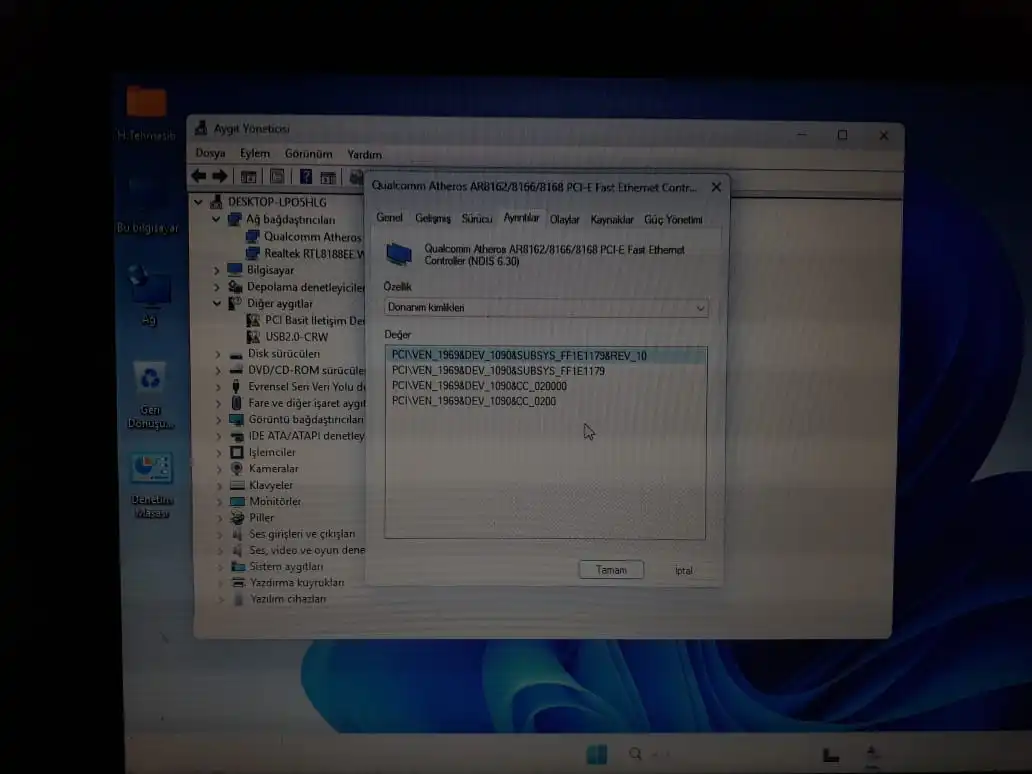Screen dimensions: 1032x774
Task: Click the show/hide console tree toolbar icon
Action: [248, 176]
